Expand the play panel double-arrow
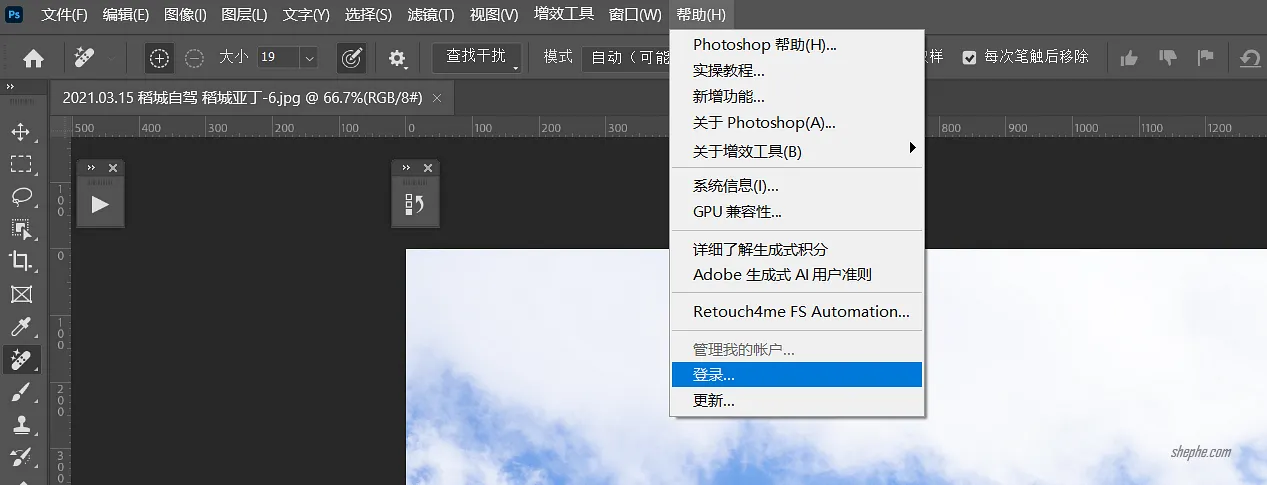1267x485 pixels. 91,168
